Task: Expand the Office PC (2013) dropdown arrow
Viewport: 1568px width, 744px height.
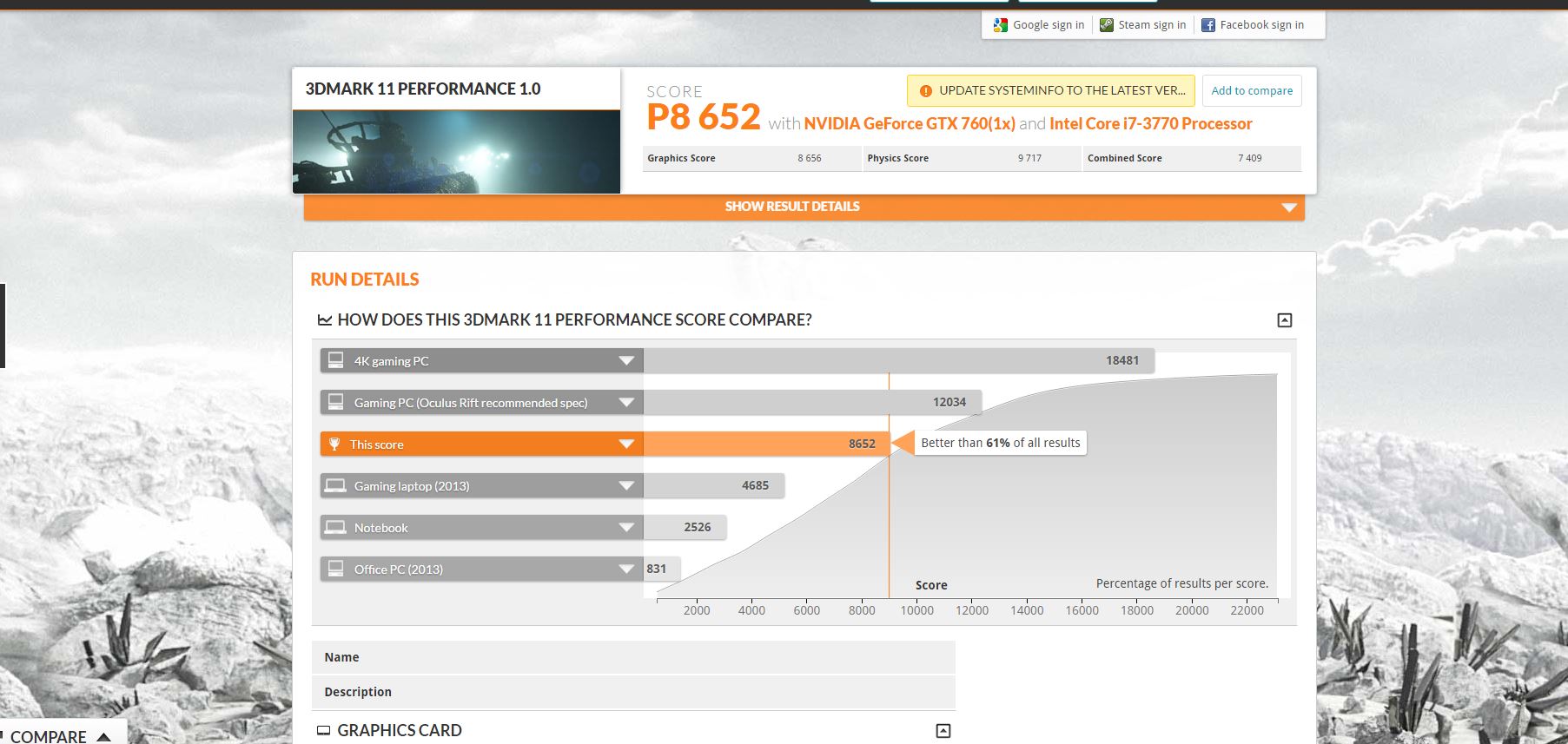Action: 626,570
